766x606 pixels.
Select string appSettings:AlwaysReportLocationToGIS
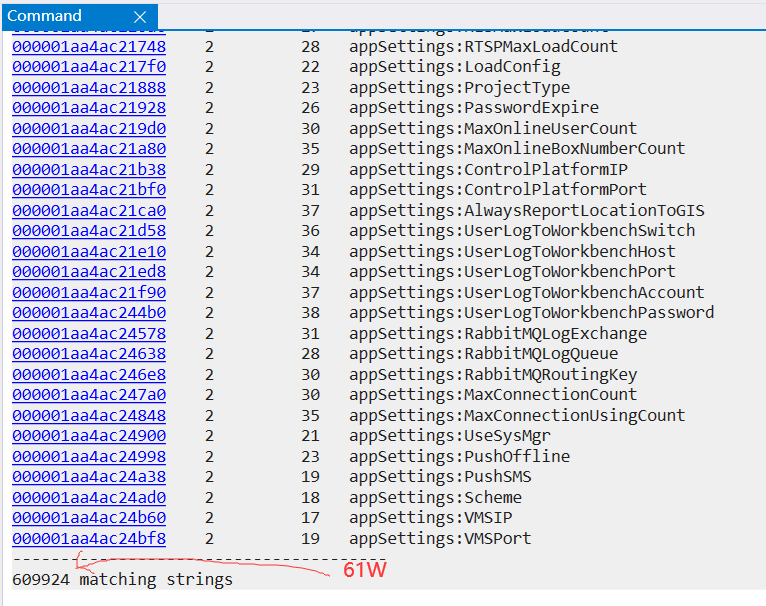527,211
